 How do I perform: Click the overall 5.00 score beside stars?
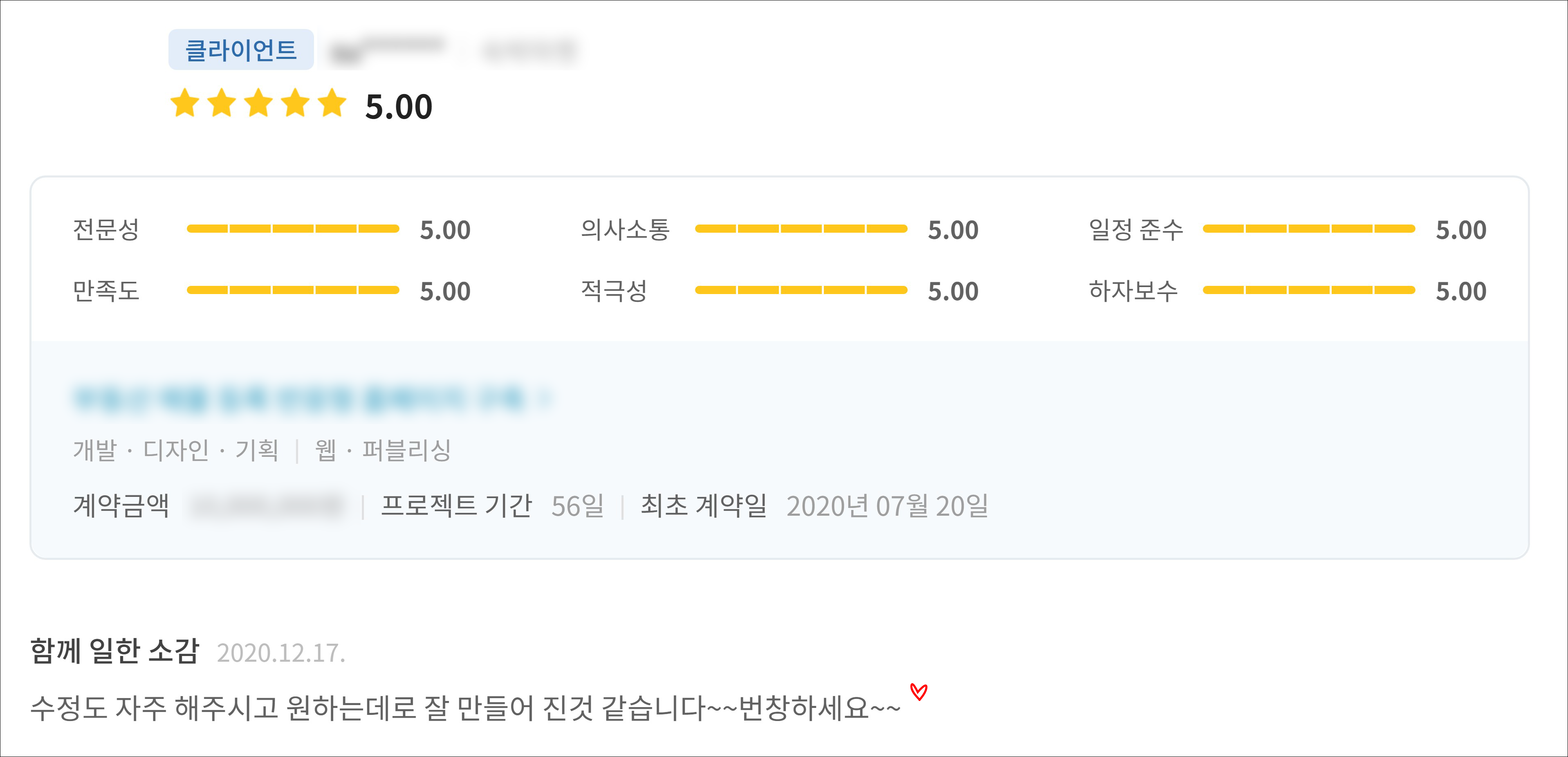click(x=399, y=107)
